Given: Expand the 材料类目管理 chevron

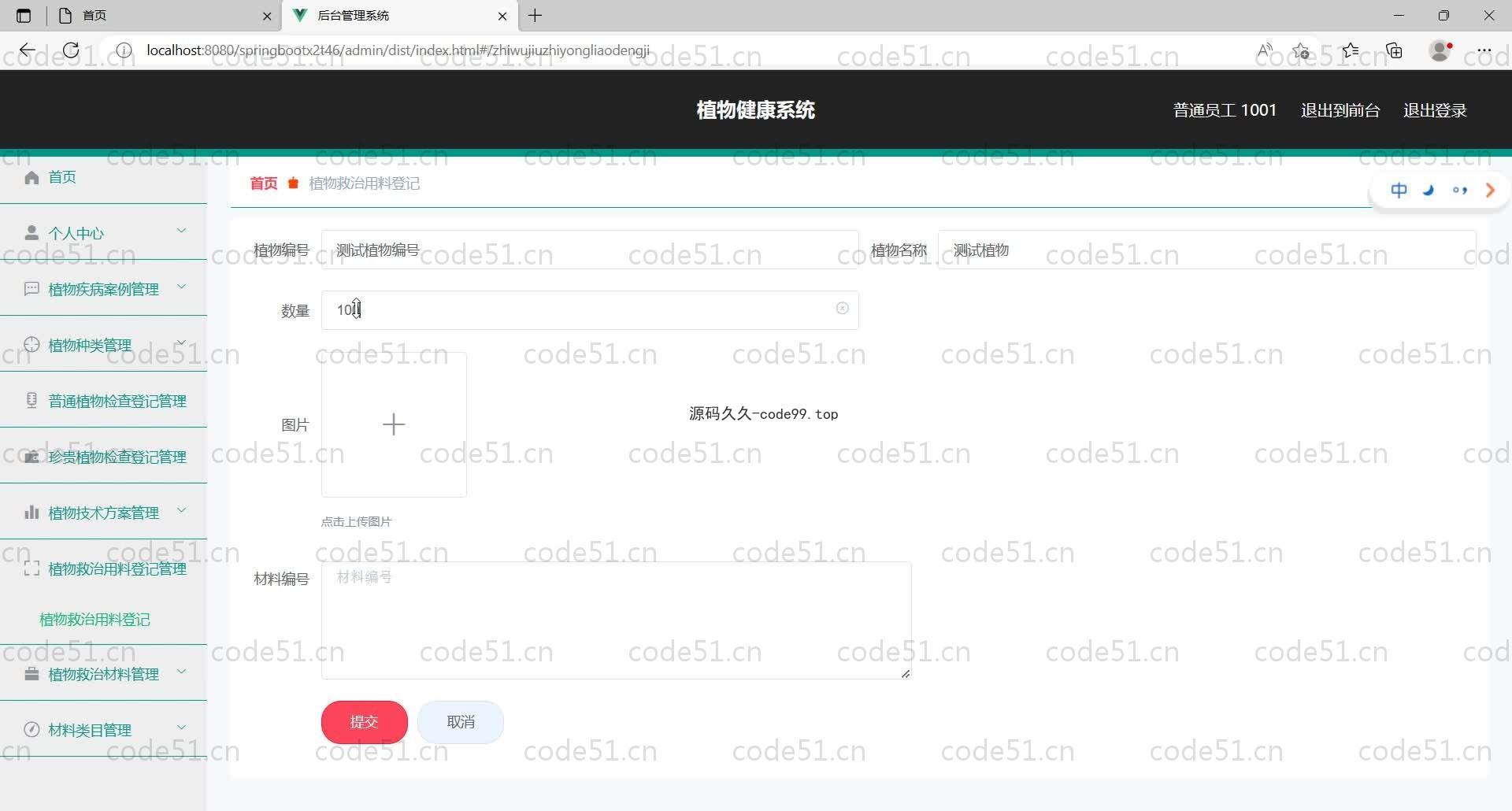Looking at the screenshot, I should pyautogui.click(x=182, y=728).
